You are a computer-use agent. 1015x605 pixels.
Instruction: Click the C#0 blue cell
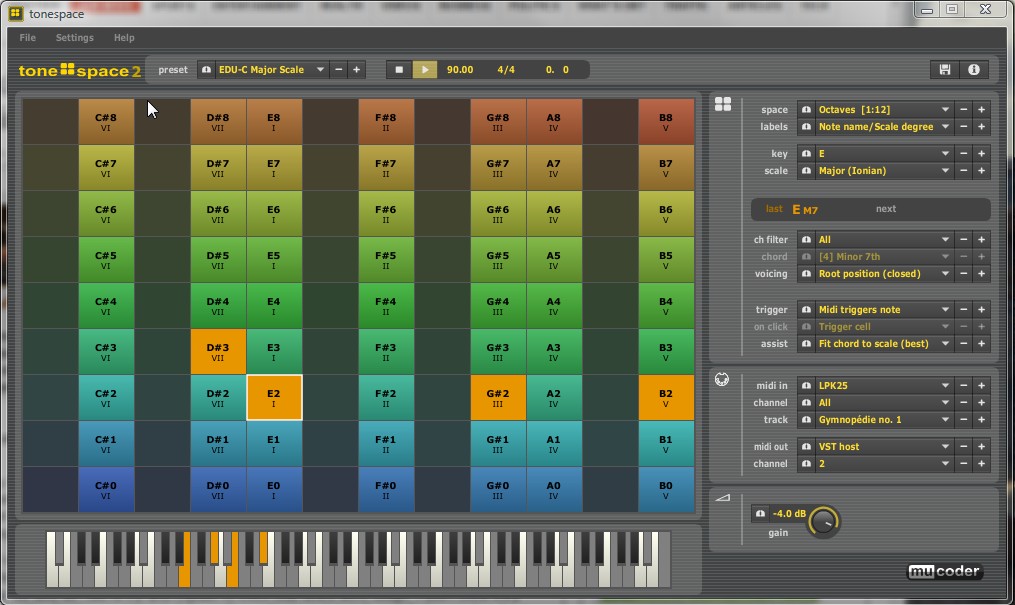[x=106, y=489]
